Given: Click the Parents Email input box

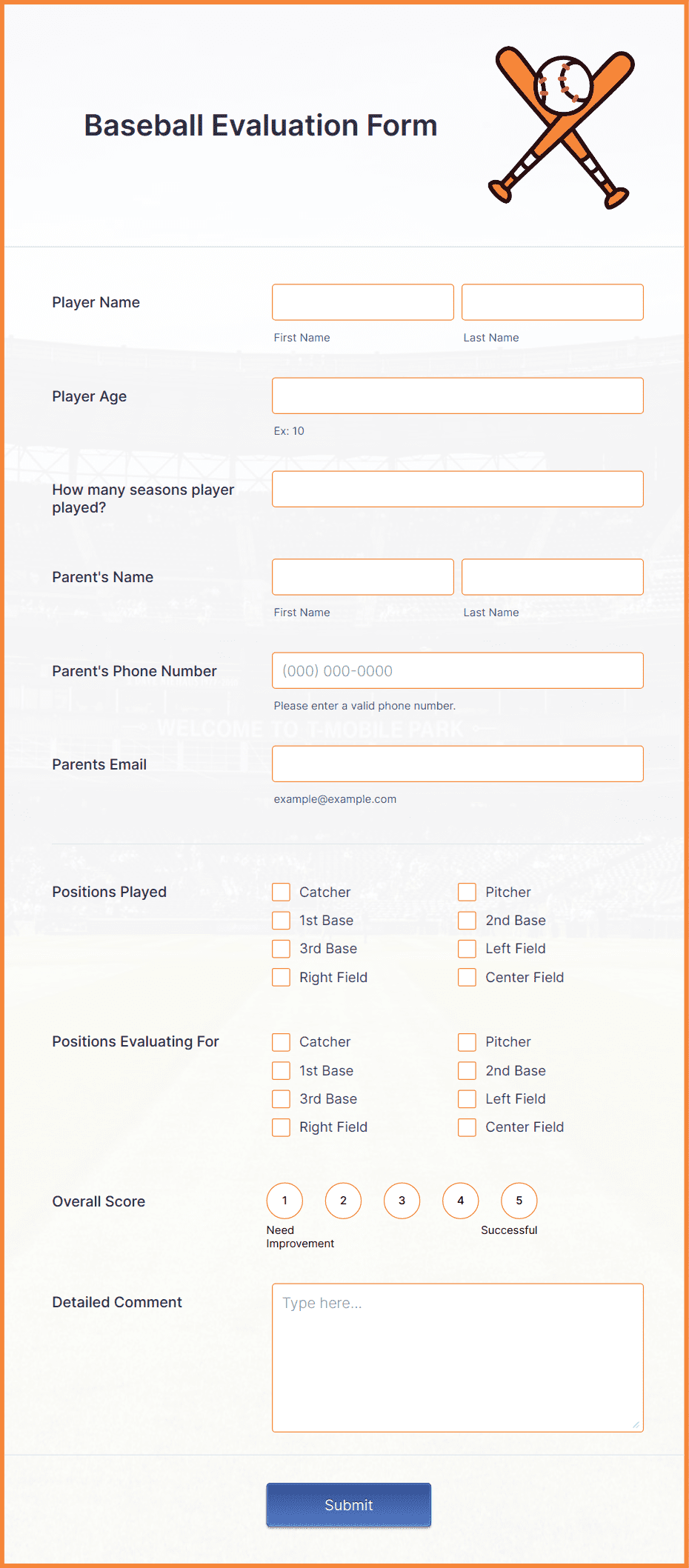Looking at the screenshot, I should (x=457, y=764).
